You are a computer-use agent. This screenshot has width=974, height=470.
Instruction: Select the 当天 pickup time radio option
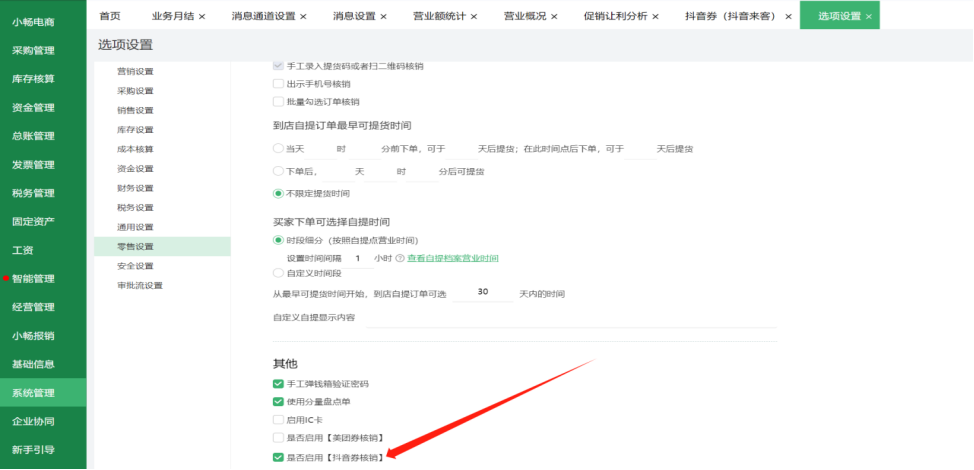pos(278,149)
